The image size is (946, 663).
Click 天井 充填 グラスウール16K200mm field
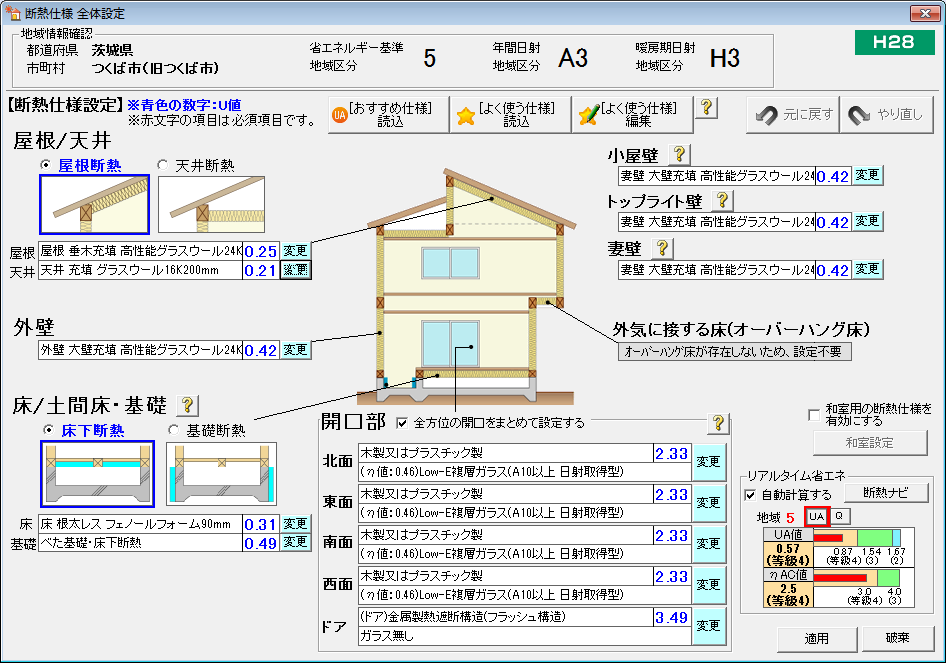click(141, 270)
